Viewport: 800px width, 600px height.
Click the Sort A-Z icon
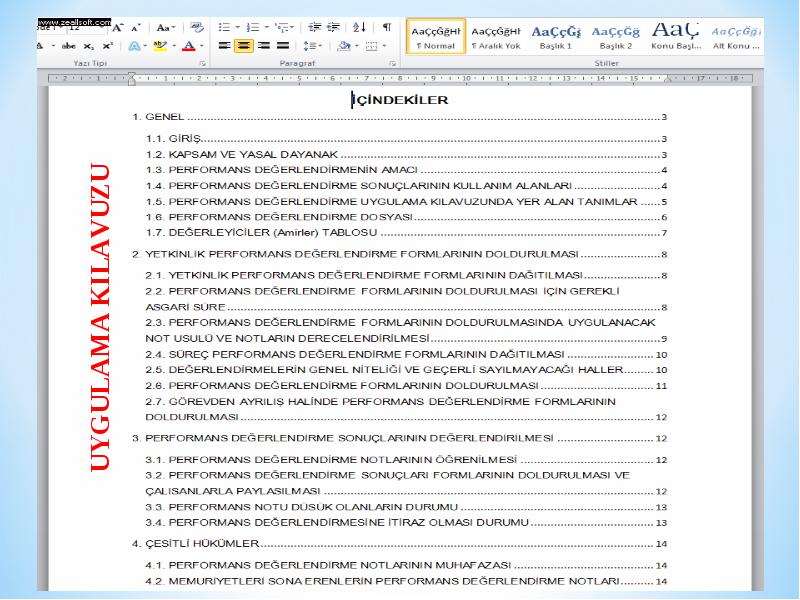359,27
